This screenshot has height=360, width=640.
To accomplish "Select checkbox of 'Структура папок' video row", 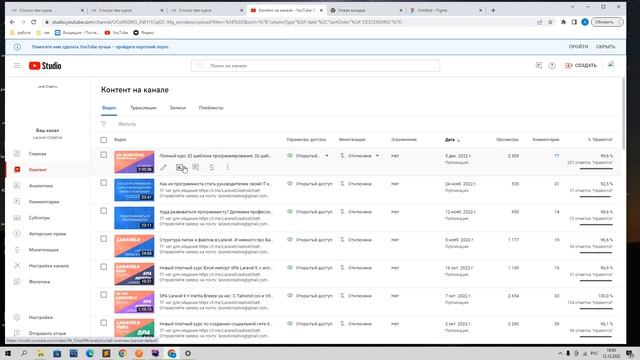I will point(104,239).
